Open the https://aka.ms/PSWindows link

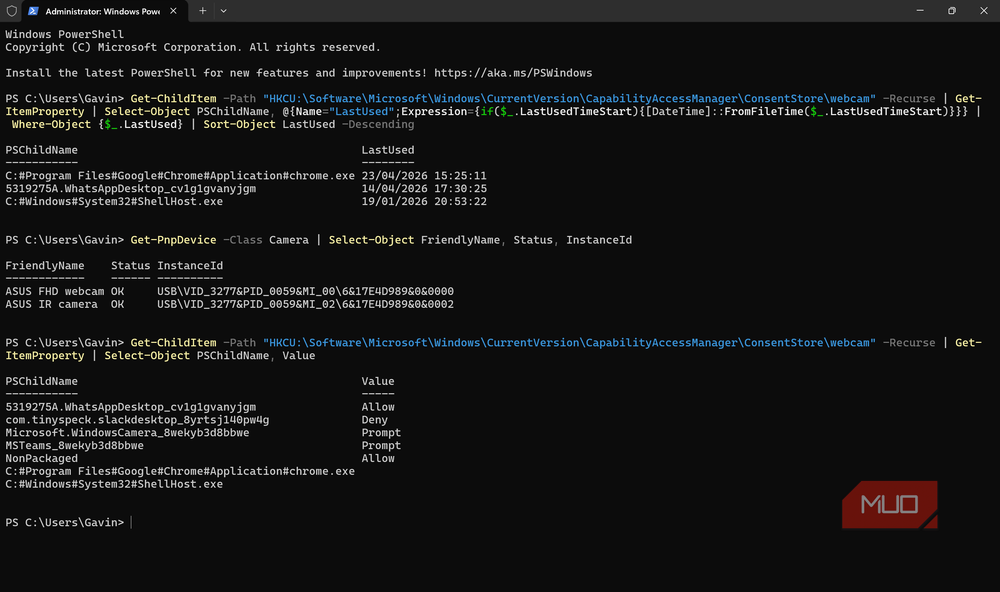(513, 73)
